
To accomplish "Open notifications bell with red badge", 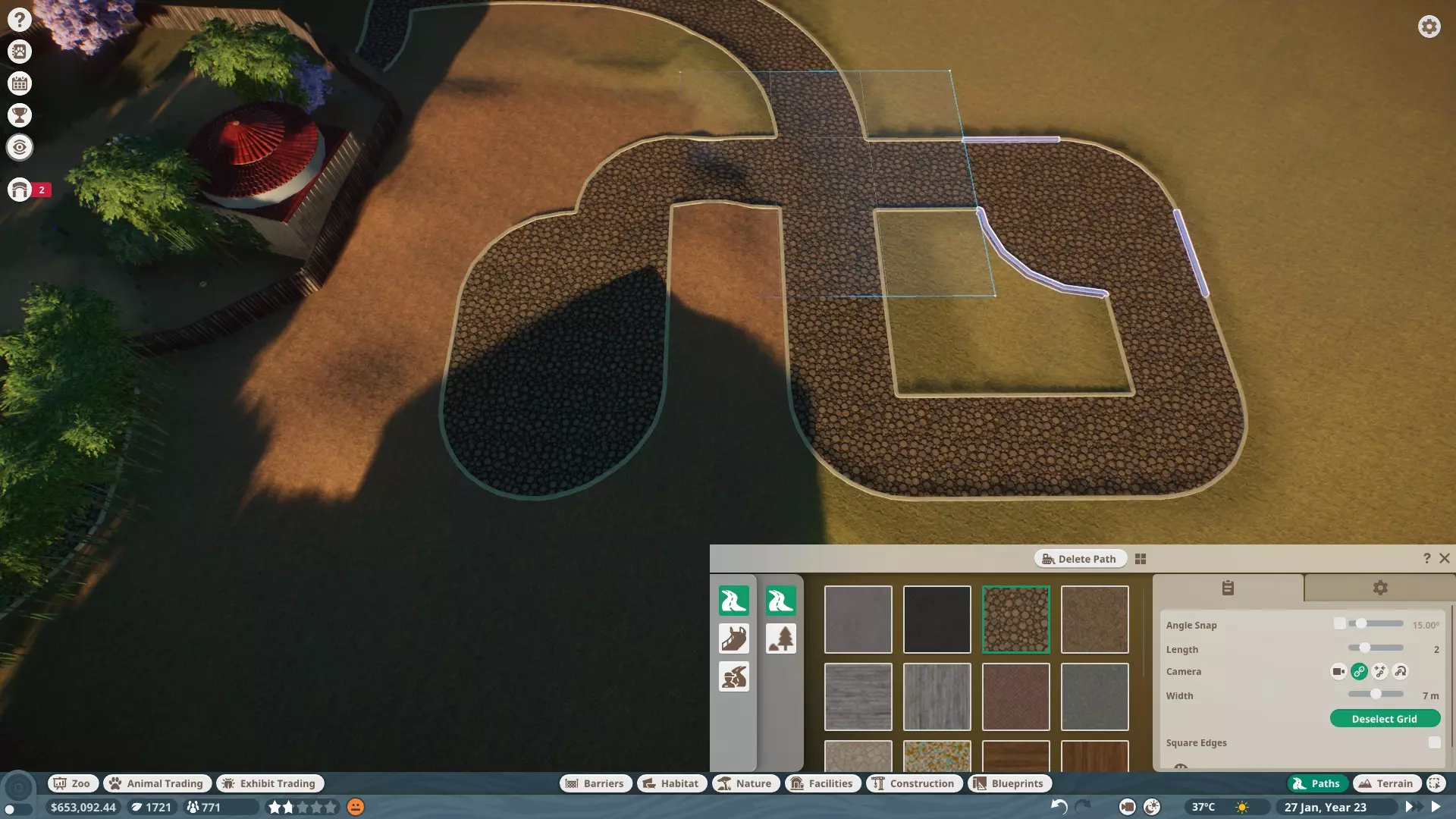I will pos(20,190).
